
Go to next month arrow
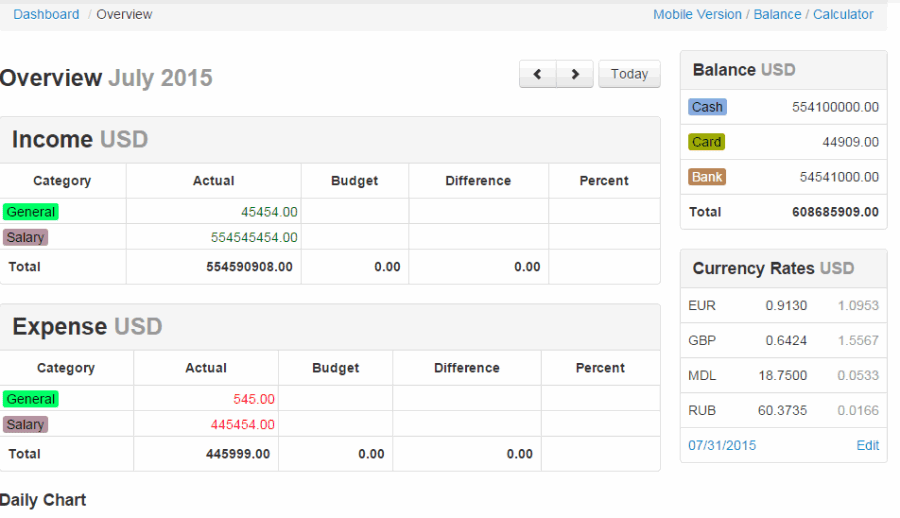pos(575,74)
